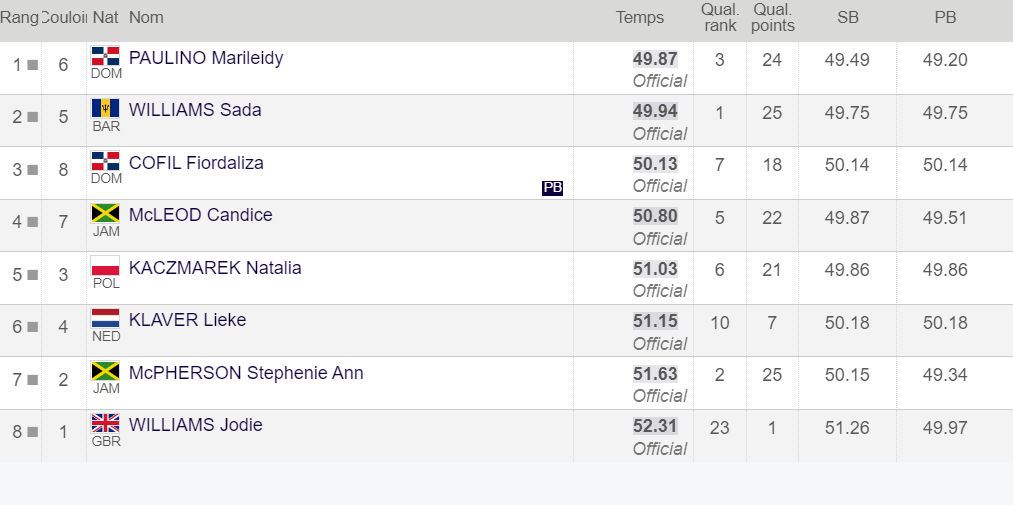Click the Jamaican flag beside McPHERSON Stephenie Ann

[x=105, y=371]
